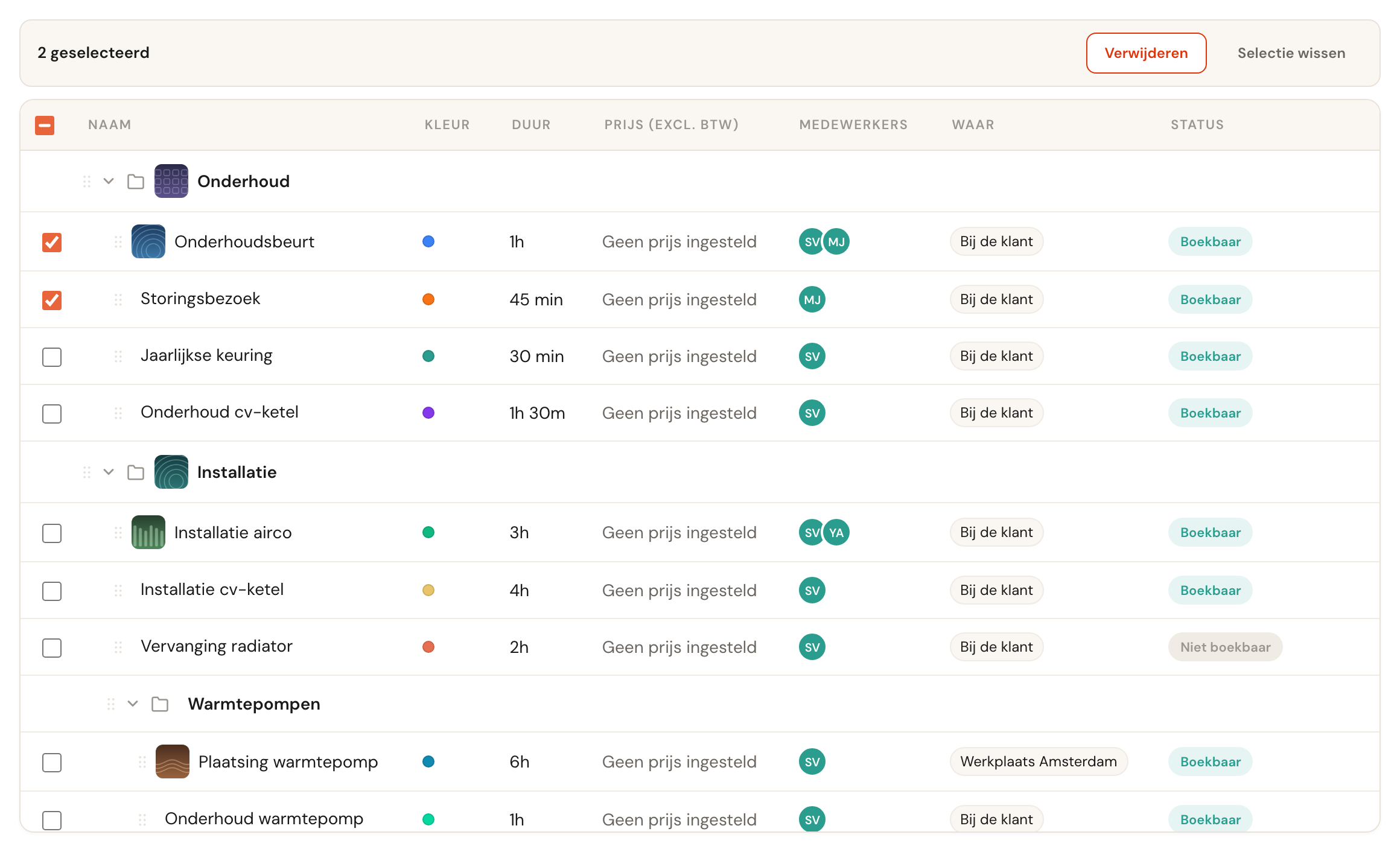Screen dimensions: 1400x852
Task: Toggle the header select-all checkbox
Action: click(45, 125)
